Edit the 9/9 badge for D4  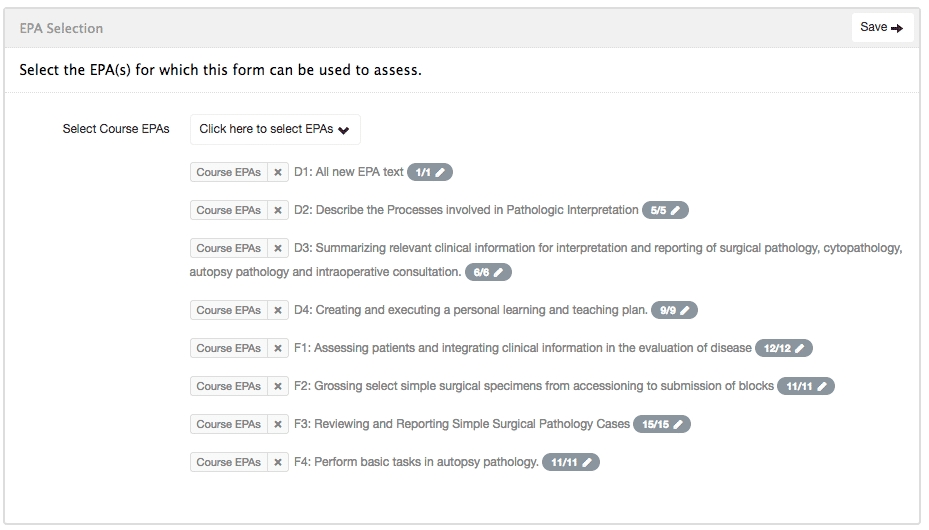tap(674, 310)
